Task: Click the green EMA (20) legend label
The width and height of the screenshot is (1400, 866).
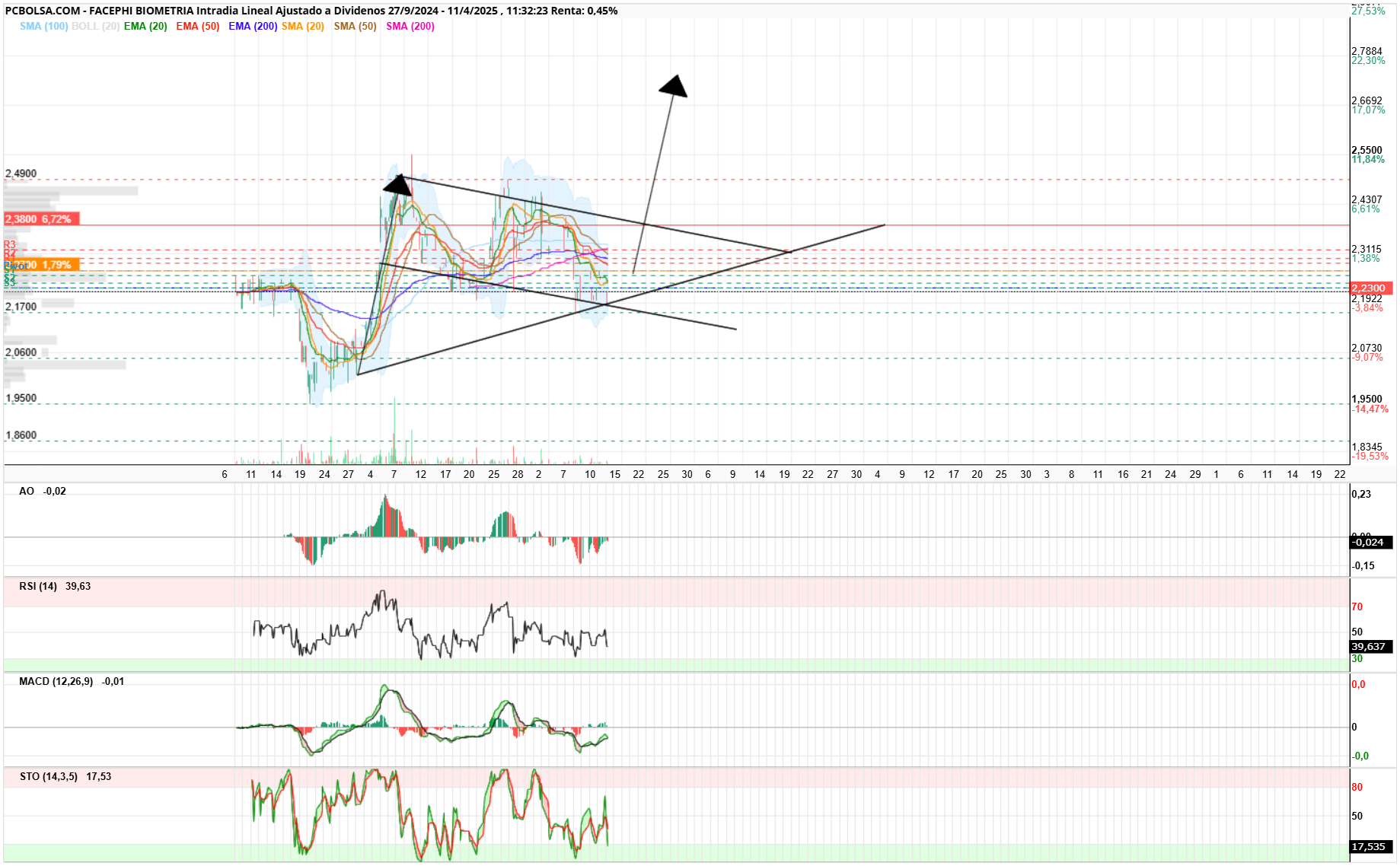Action: (145, 26)
